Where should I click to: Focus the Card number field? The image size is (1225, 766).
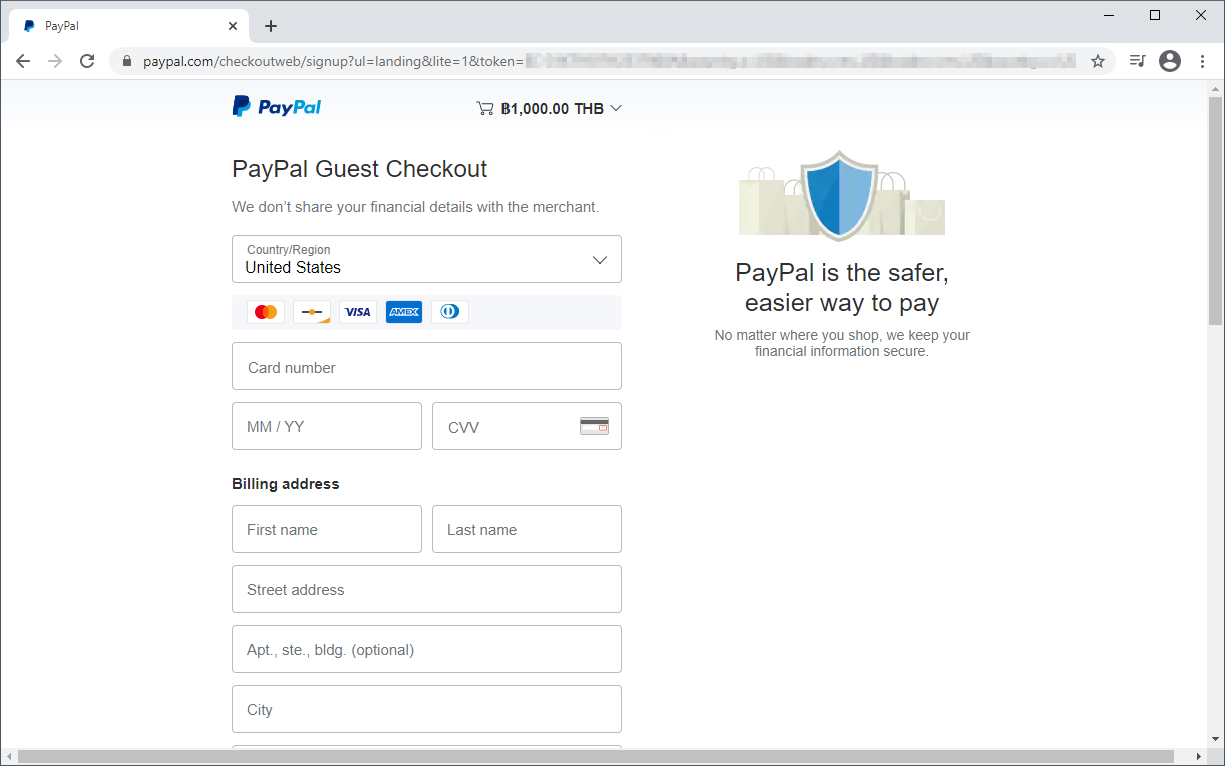click(x=427, y=366)
